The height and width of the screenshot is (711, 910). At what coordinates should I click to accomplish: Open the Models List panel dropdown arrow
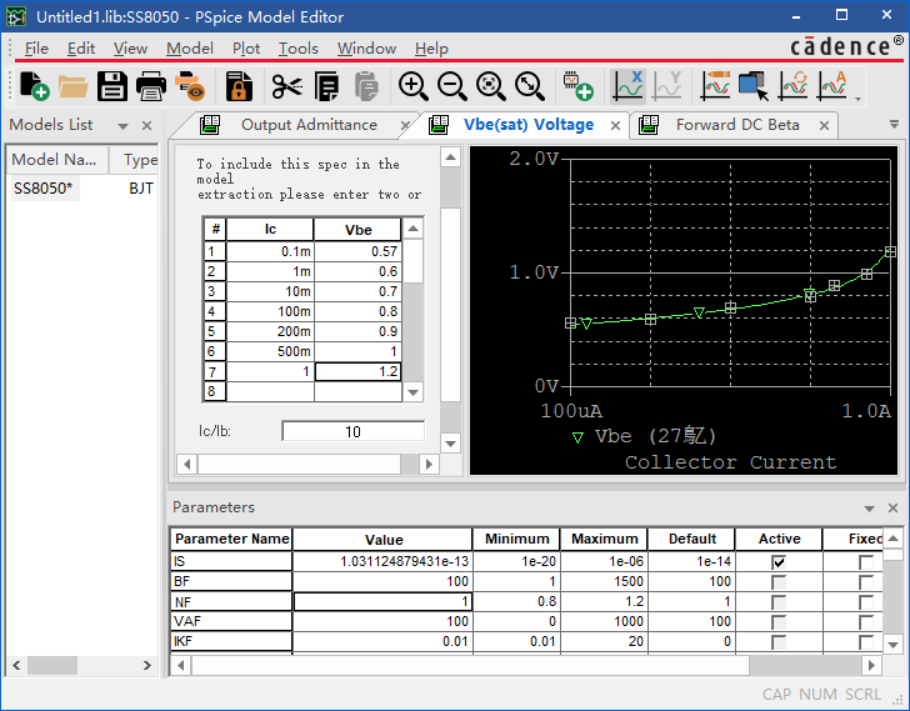(x=123, y=126)
